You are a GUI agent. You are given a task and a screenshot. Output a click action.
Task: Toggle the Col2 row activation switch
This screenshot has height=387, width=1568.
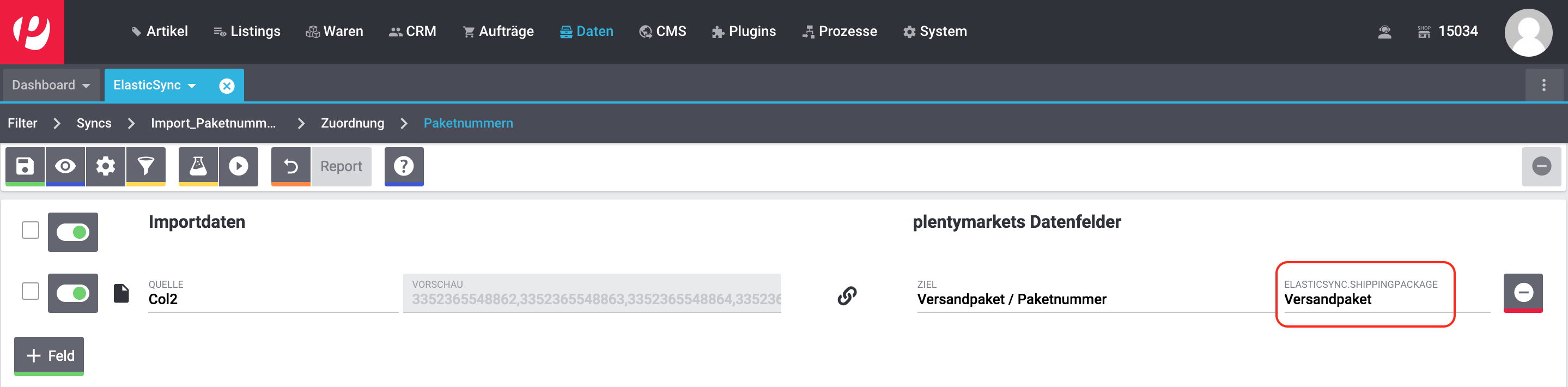tap(73, 293)
